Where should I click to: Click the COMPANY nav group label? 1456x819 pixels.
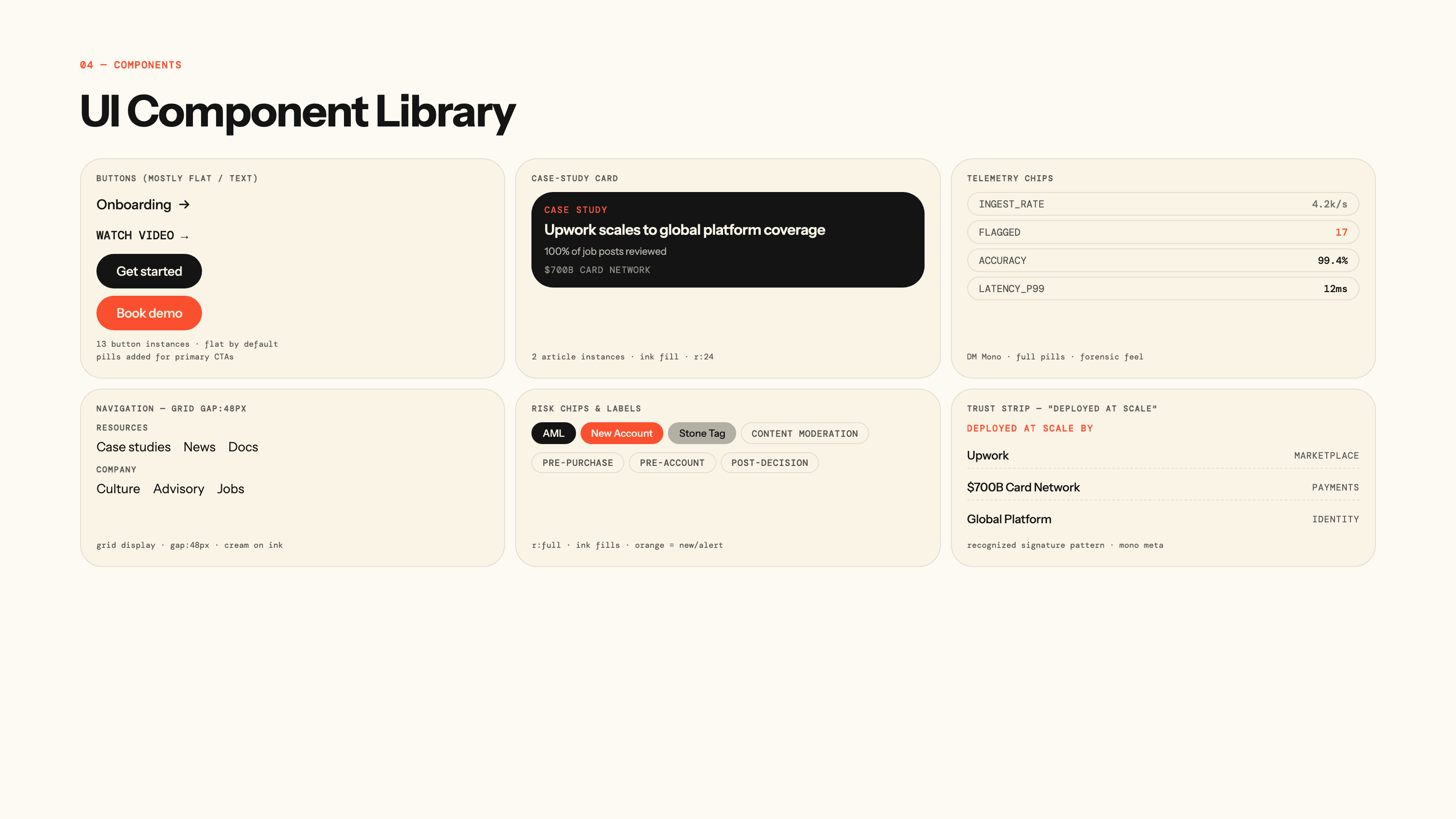click(116, 470)
